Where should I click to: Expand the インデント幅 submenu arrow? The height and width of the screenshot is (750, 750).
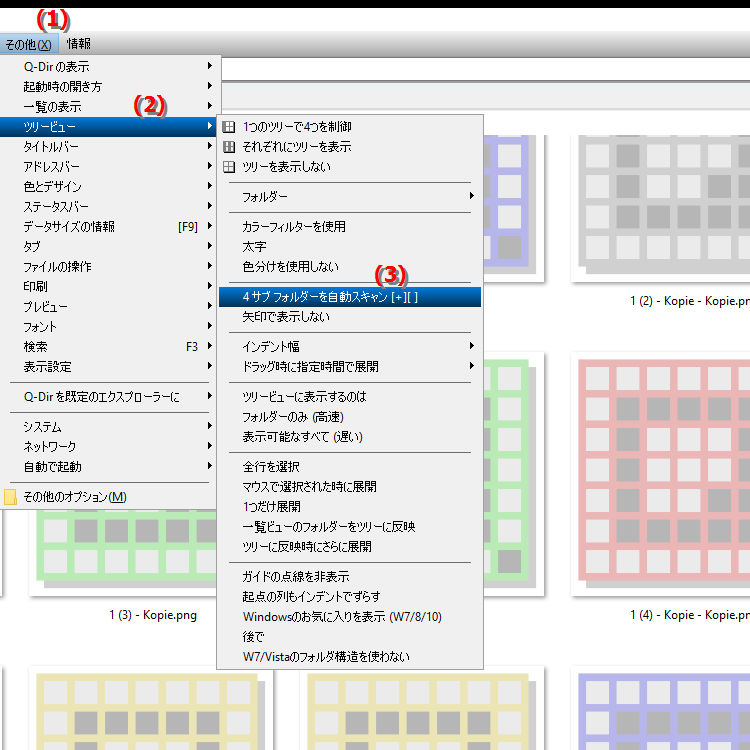[472, 346]
